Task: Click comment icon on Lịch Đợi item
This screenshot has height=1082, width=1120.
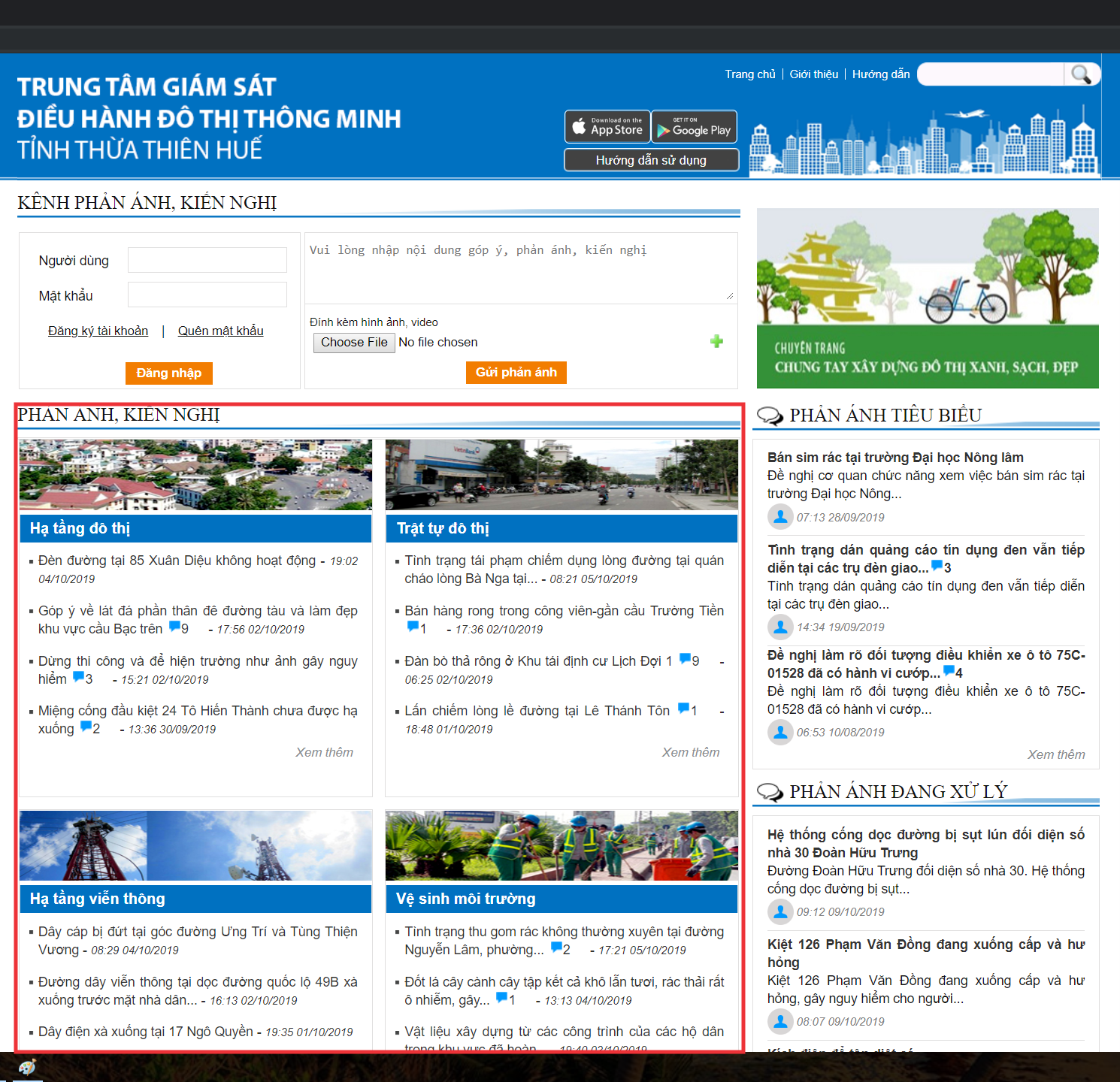Action: pyautogui.click(x=685, y=659)
